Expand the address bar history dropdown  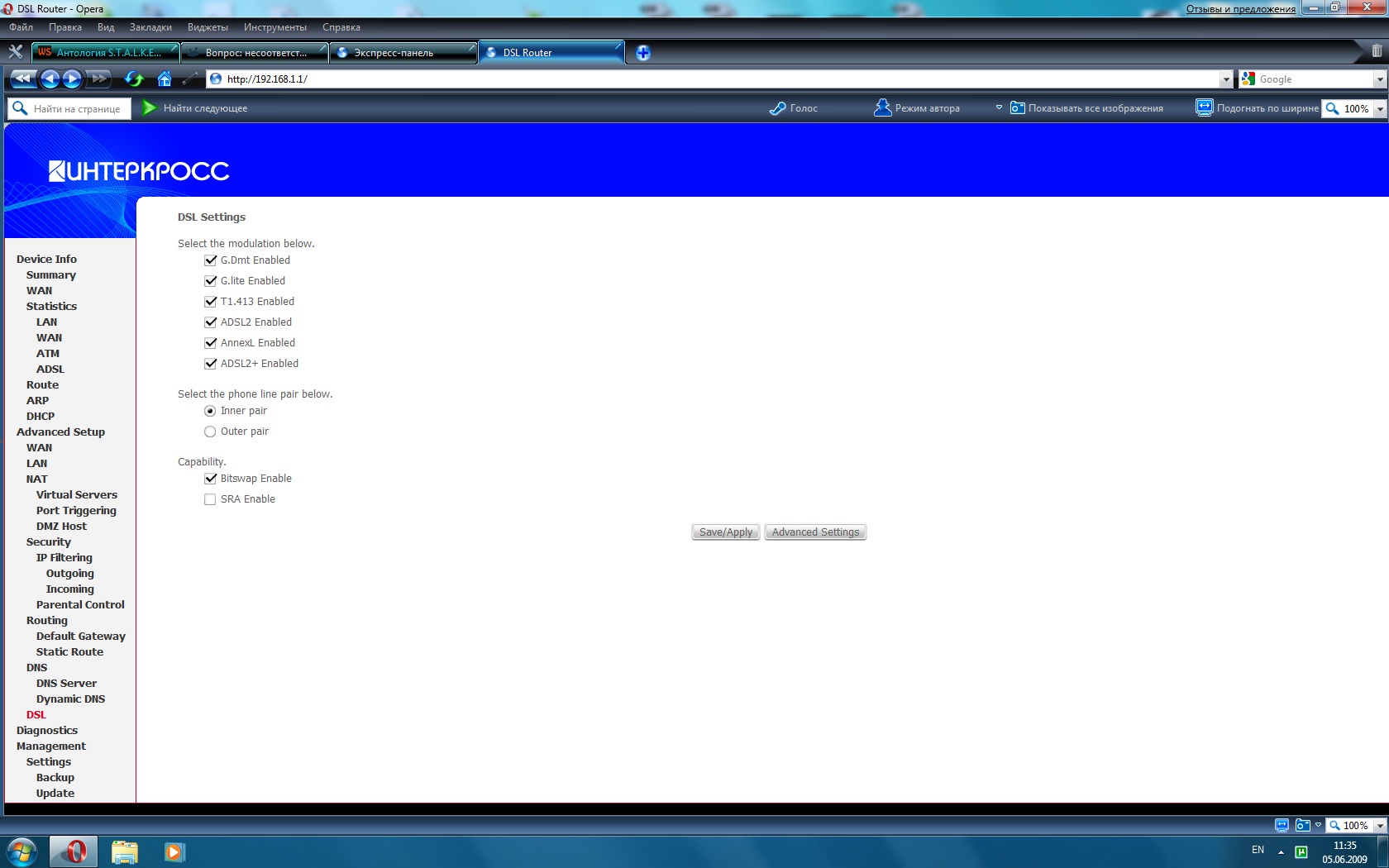[1225, 79]
